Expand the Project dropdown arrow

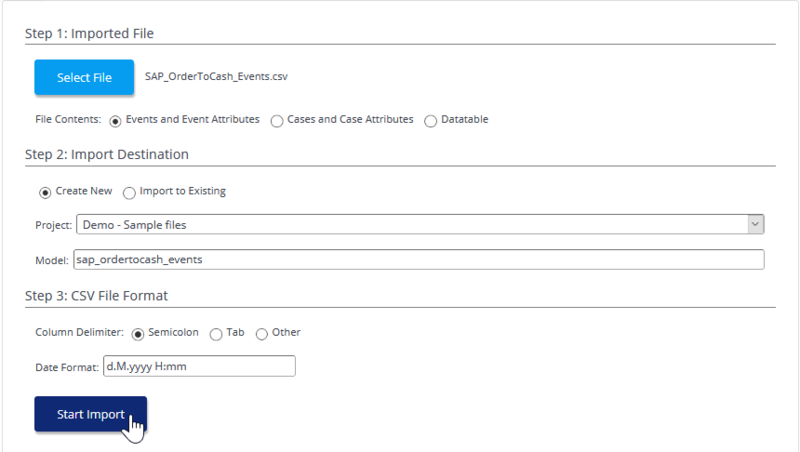click(x=756, y=224)
